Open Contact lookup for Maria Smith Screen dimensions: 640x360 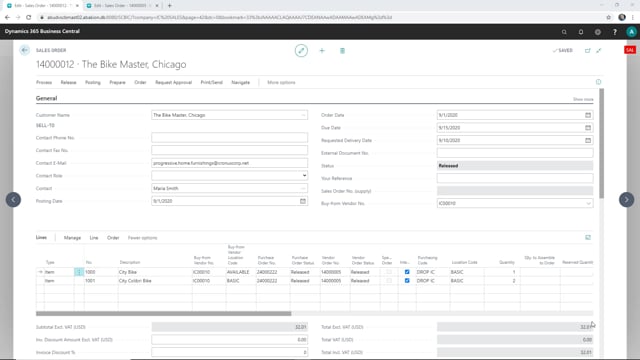303,189
